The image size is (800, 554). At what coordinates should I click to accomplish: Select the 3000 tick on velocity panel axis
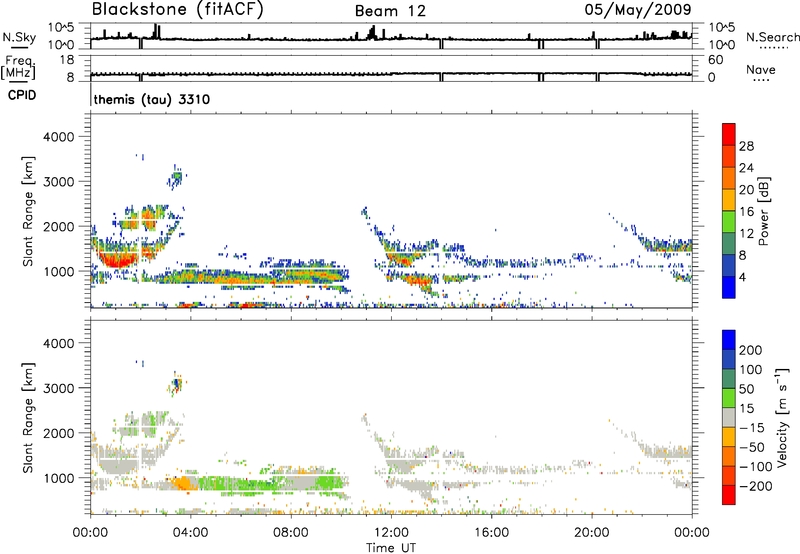point(58,388)
